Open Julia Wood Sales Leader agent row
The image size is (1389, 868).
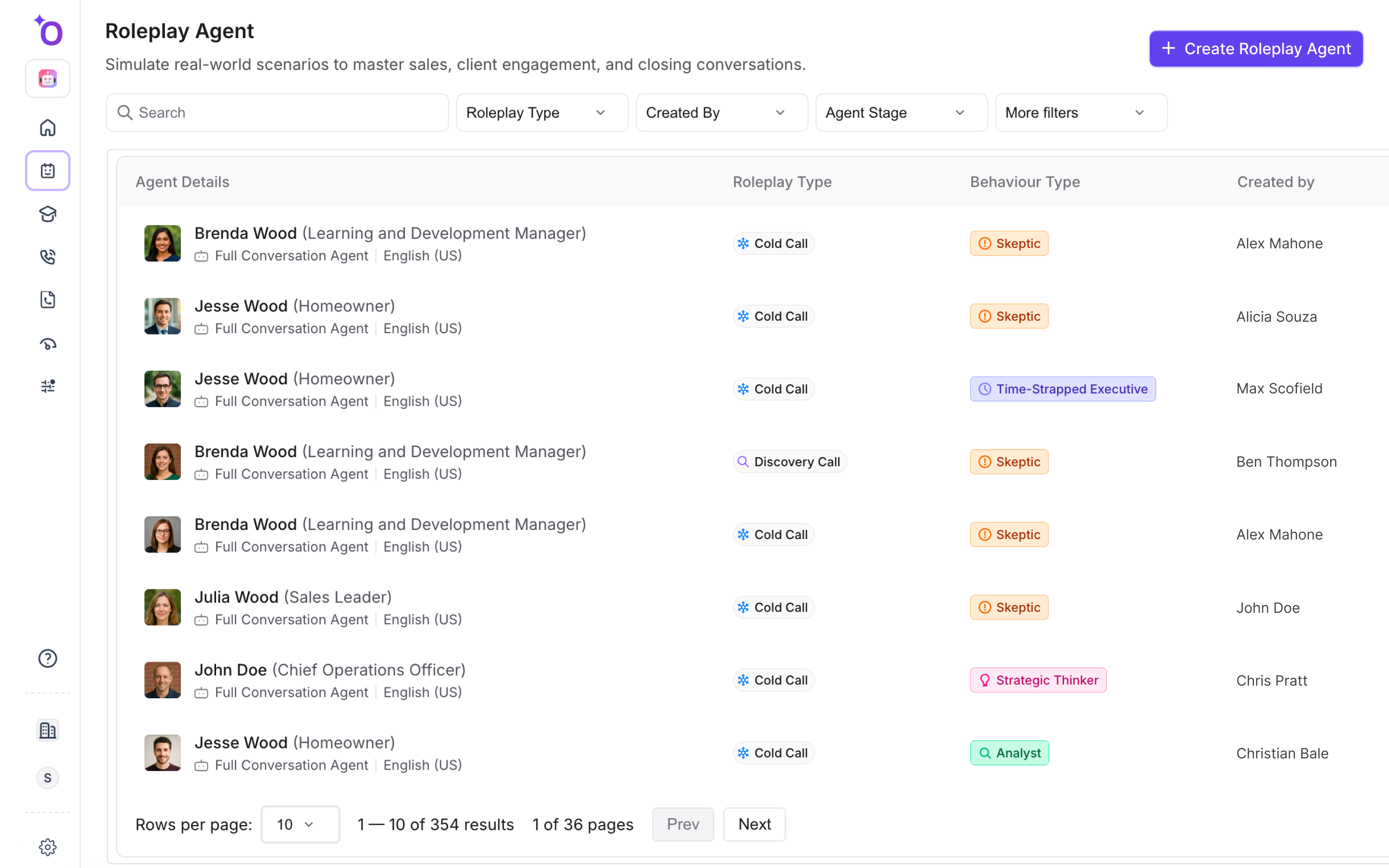click(x=293, y=597)
